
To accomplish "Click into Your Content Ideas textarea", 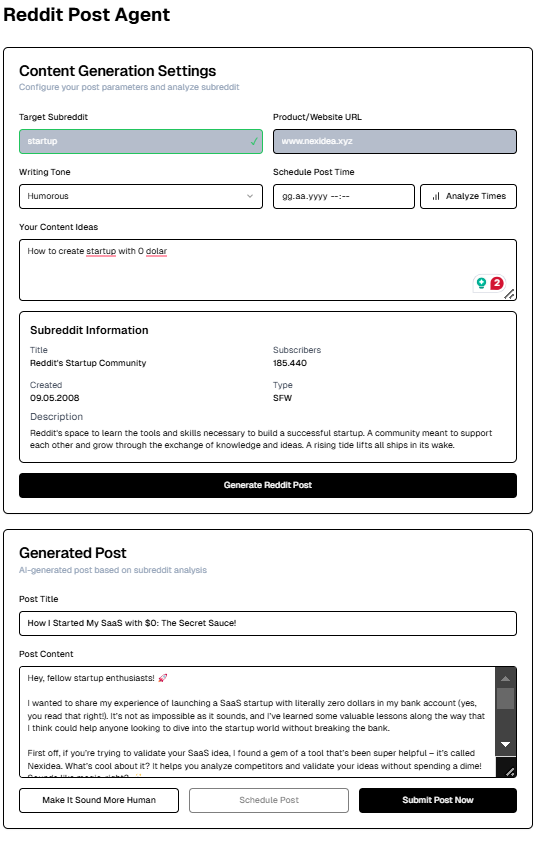I will coord(268,270).
